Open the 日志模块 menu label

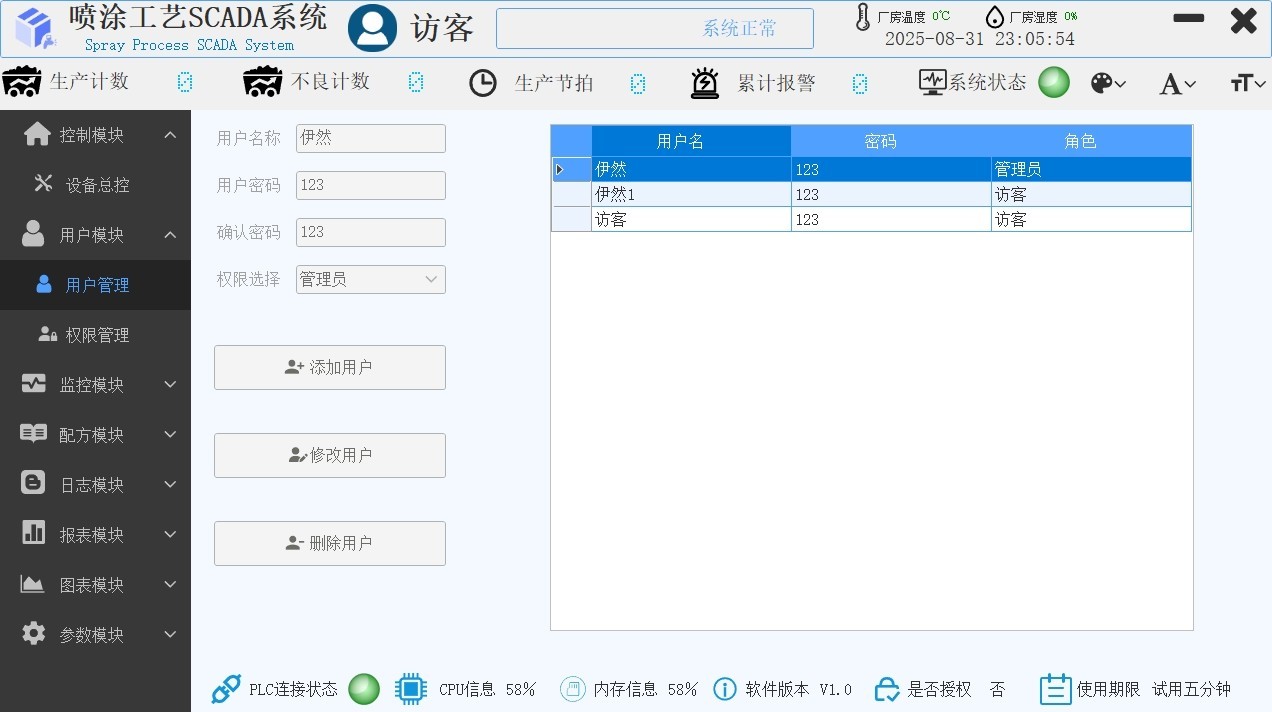(92, 485)
